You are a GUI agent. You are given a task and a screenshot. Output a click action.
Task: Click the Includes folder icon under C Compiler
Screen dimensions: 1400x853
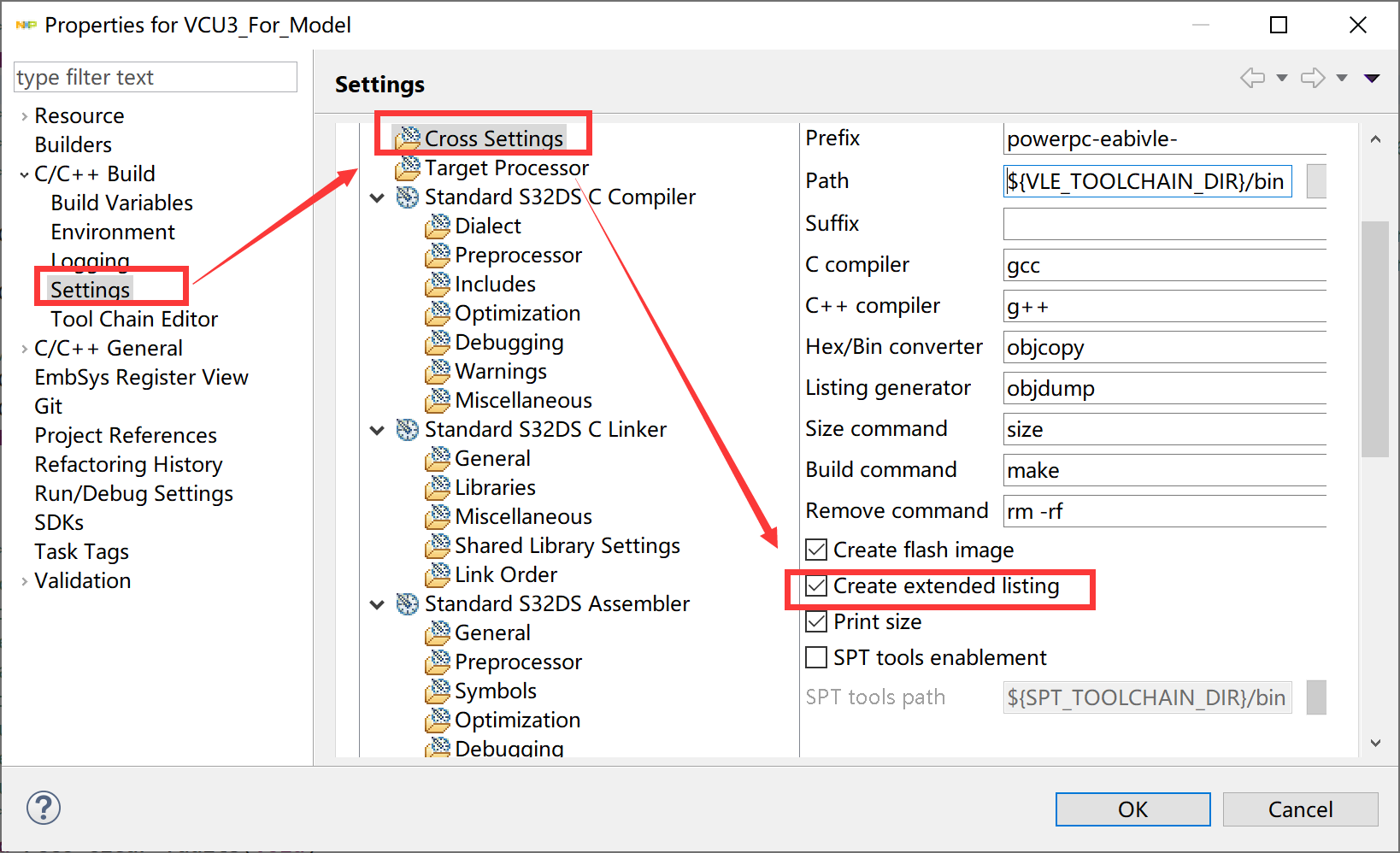tap(438, 284)
